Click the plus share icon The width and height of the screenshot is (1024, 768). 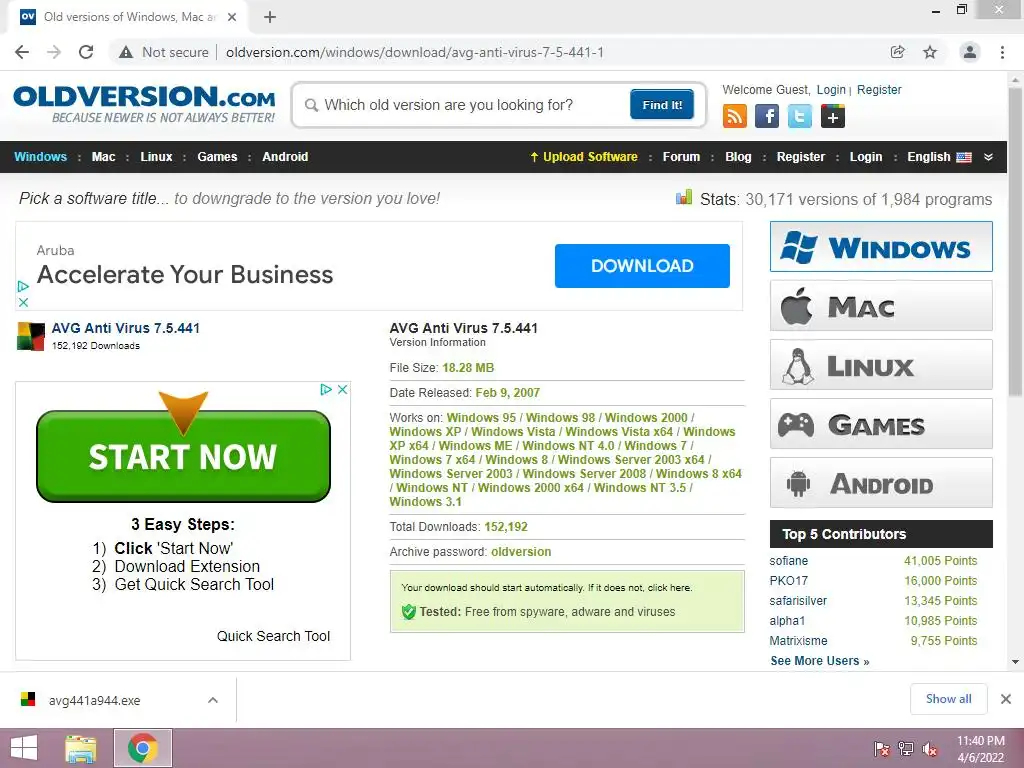833,116
